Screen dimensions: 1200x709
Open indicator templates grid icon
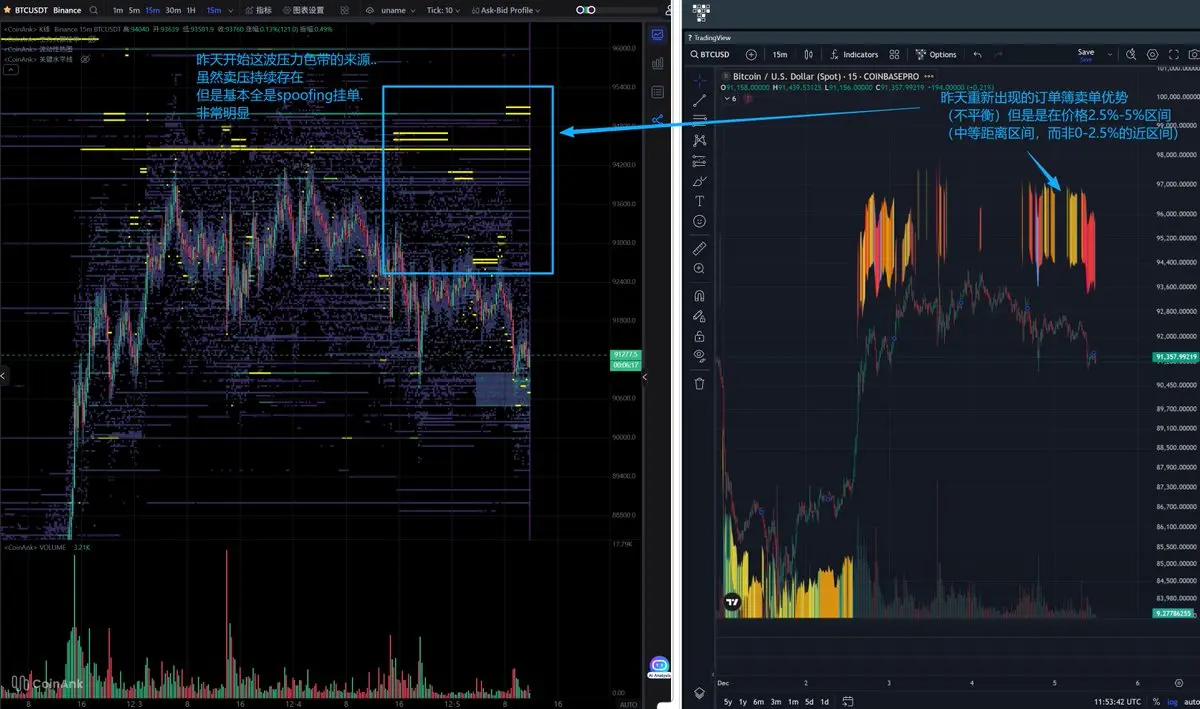pos(894,55)
